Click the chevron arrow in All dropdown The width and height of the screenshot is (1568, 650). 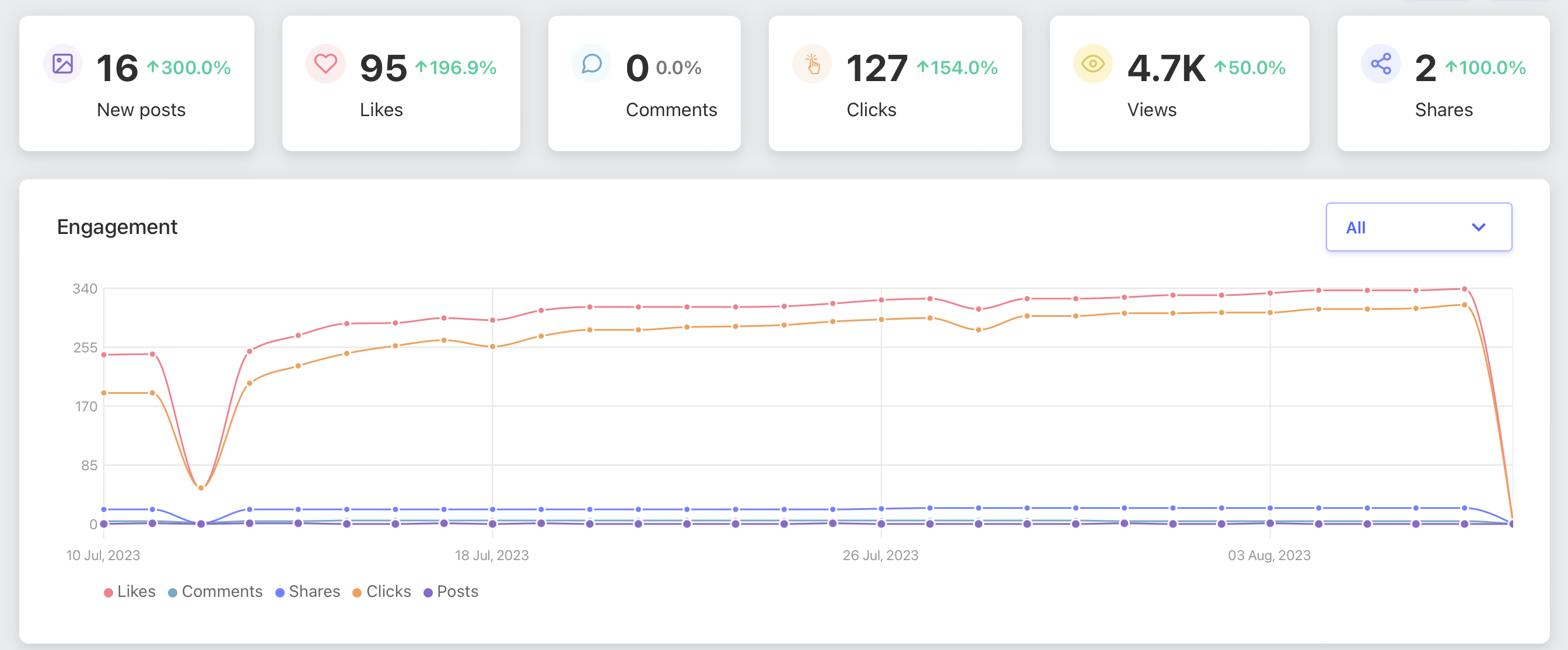1479,227
